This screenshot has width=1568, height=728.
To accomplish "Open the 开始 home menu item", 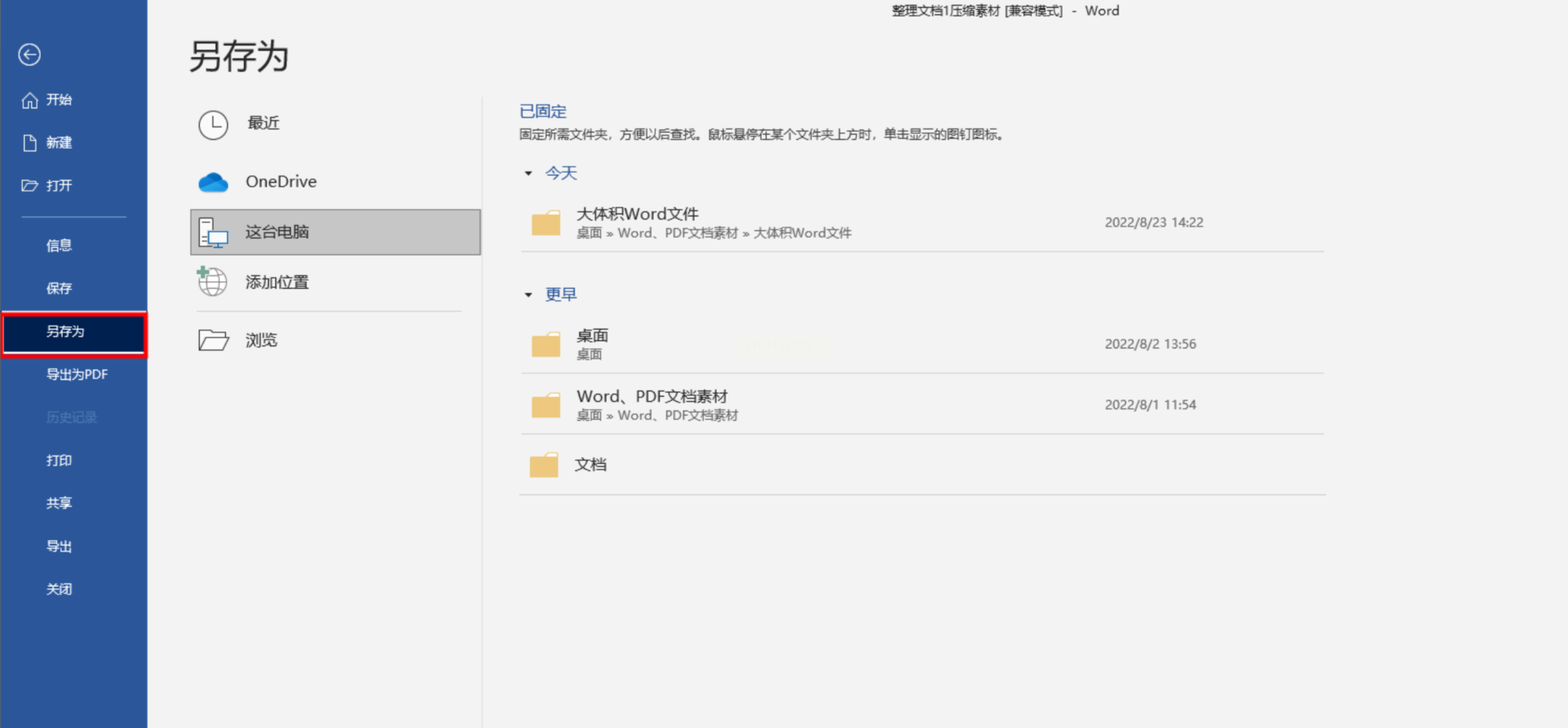I will (x=58, y=100).
